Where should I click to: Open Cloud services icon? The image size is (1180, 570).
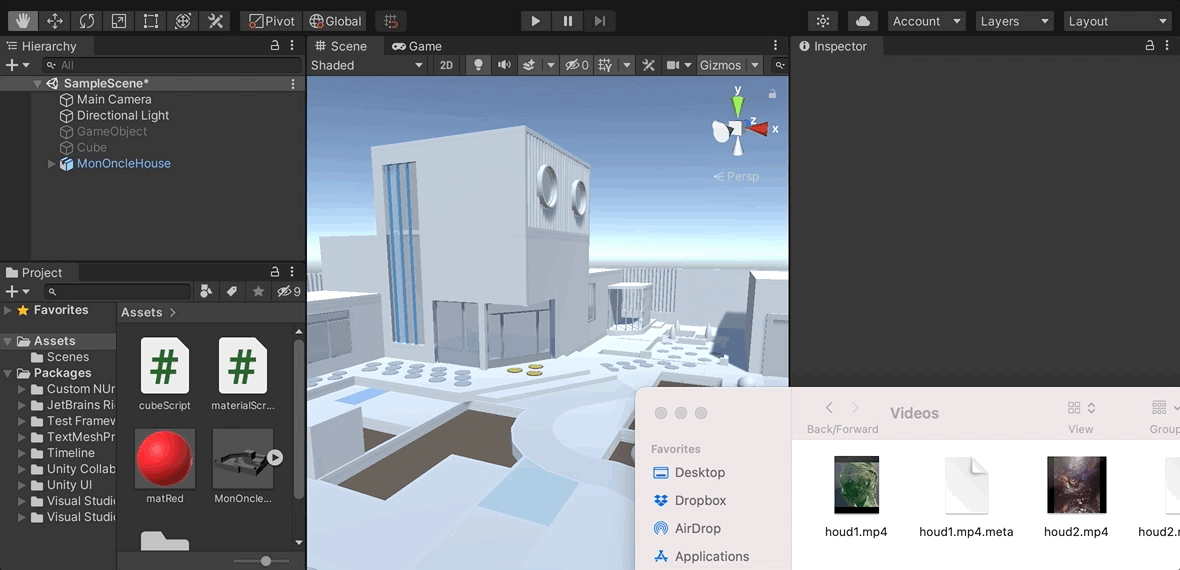tap(862, 21)
